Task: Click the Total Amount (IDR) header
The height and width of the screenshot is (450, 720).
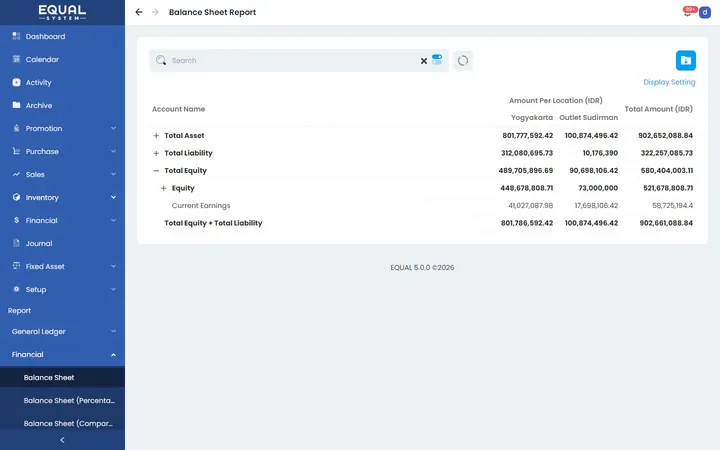Action: click(658, 109)
